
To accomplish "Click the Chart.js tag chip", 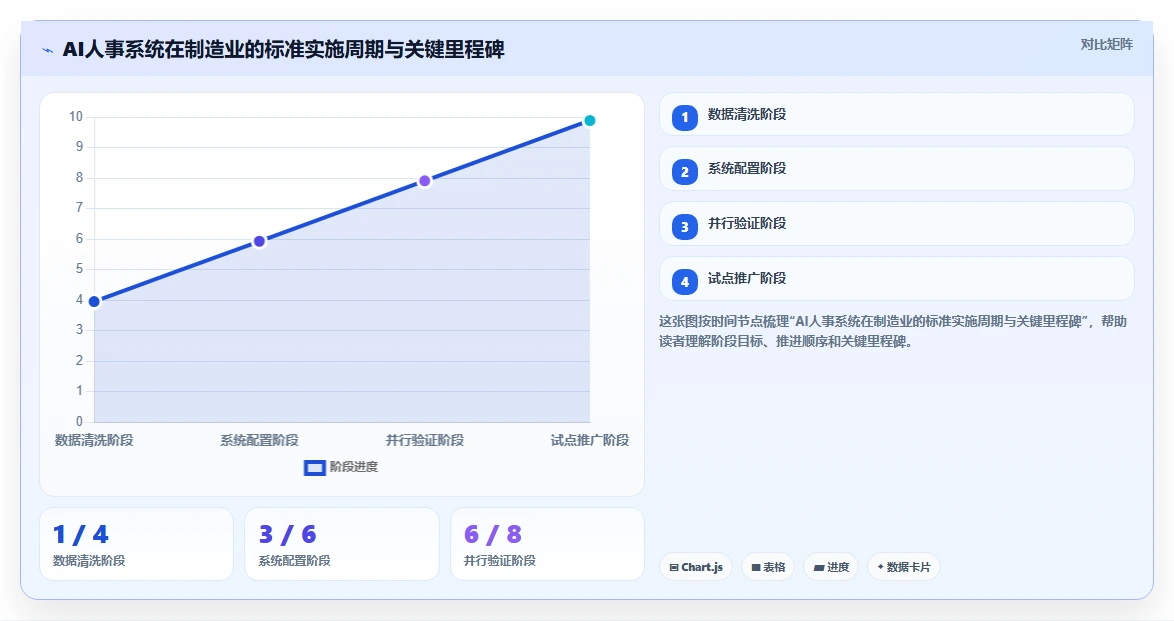I will [x=696, y=567].
